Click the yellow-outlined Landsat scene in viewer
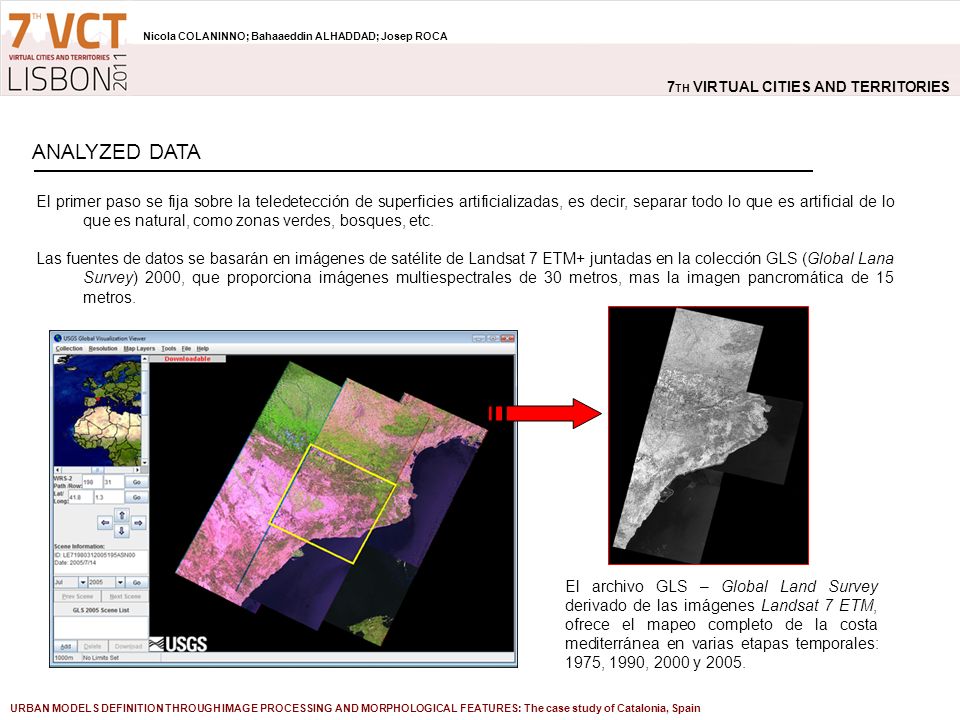 (x=333, y=503)
